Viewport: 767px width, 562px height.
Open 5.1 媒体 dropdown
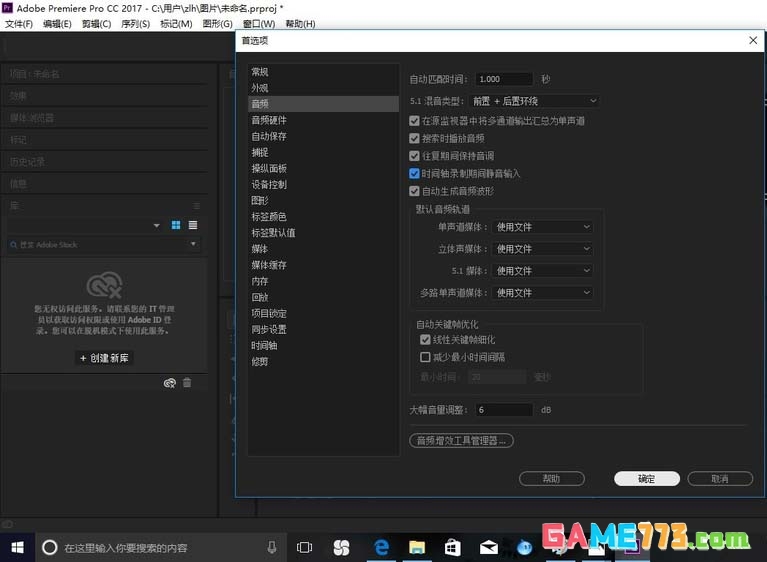pos(542,270)
